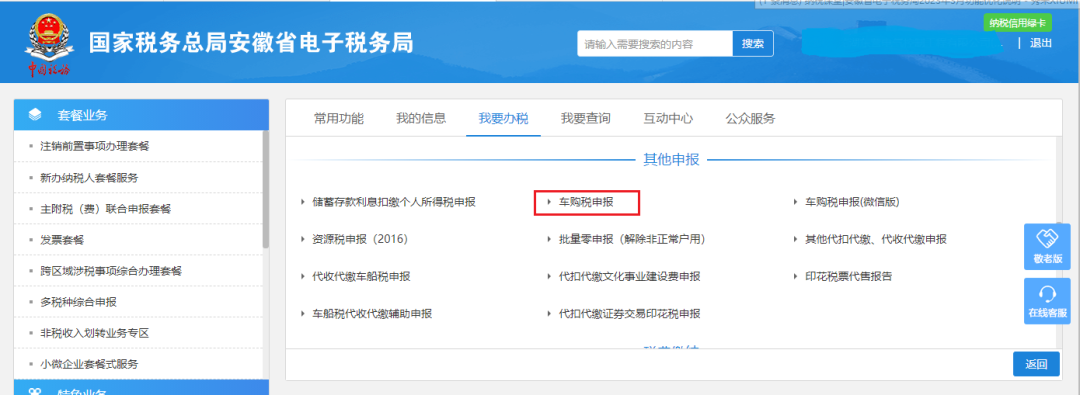Click the 套餐业务 section header
Viewport: 1080px width, 395px height.
(x=141, y=115)
